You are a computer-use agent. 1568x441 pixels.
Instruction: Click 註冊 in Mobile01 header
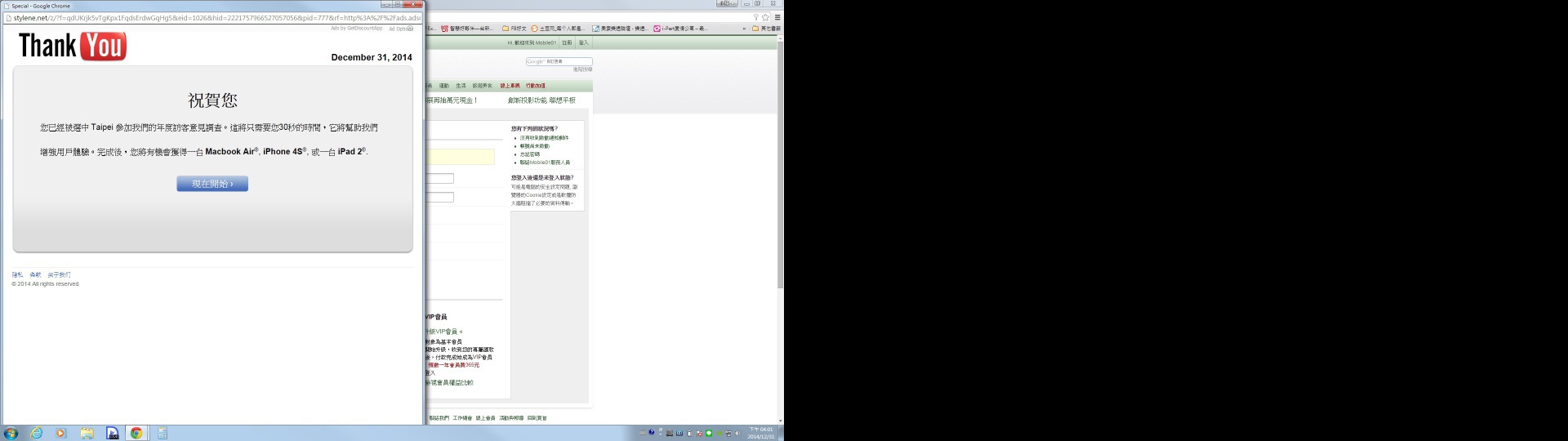pos(567,42)
